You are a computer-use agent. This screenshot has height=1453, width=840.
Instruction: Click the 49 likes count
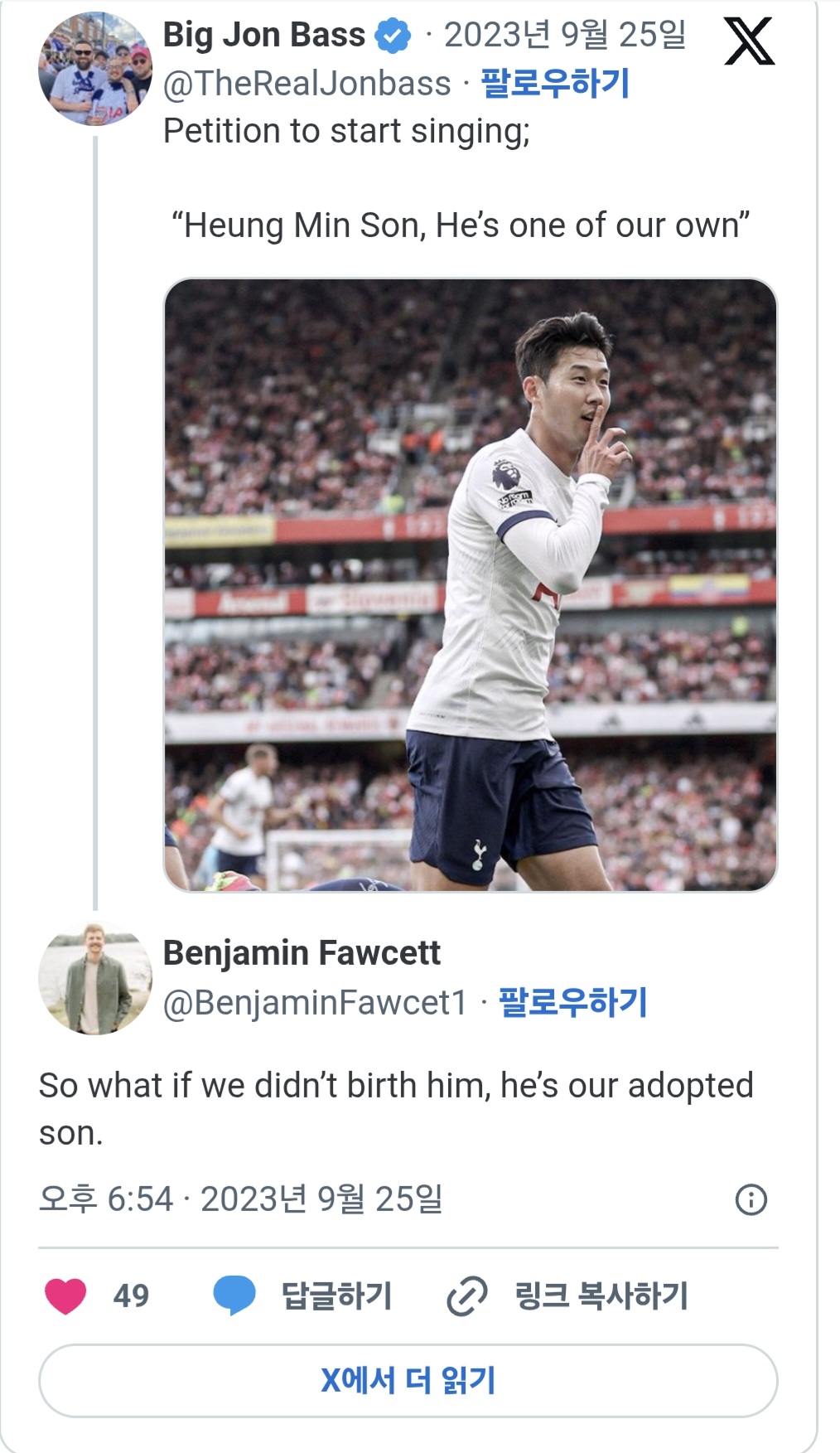pos(131,1296)
